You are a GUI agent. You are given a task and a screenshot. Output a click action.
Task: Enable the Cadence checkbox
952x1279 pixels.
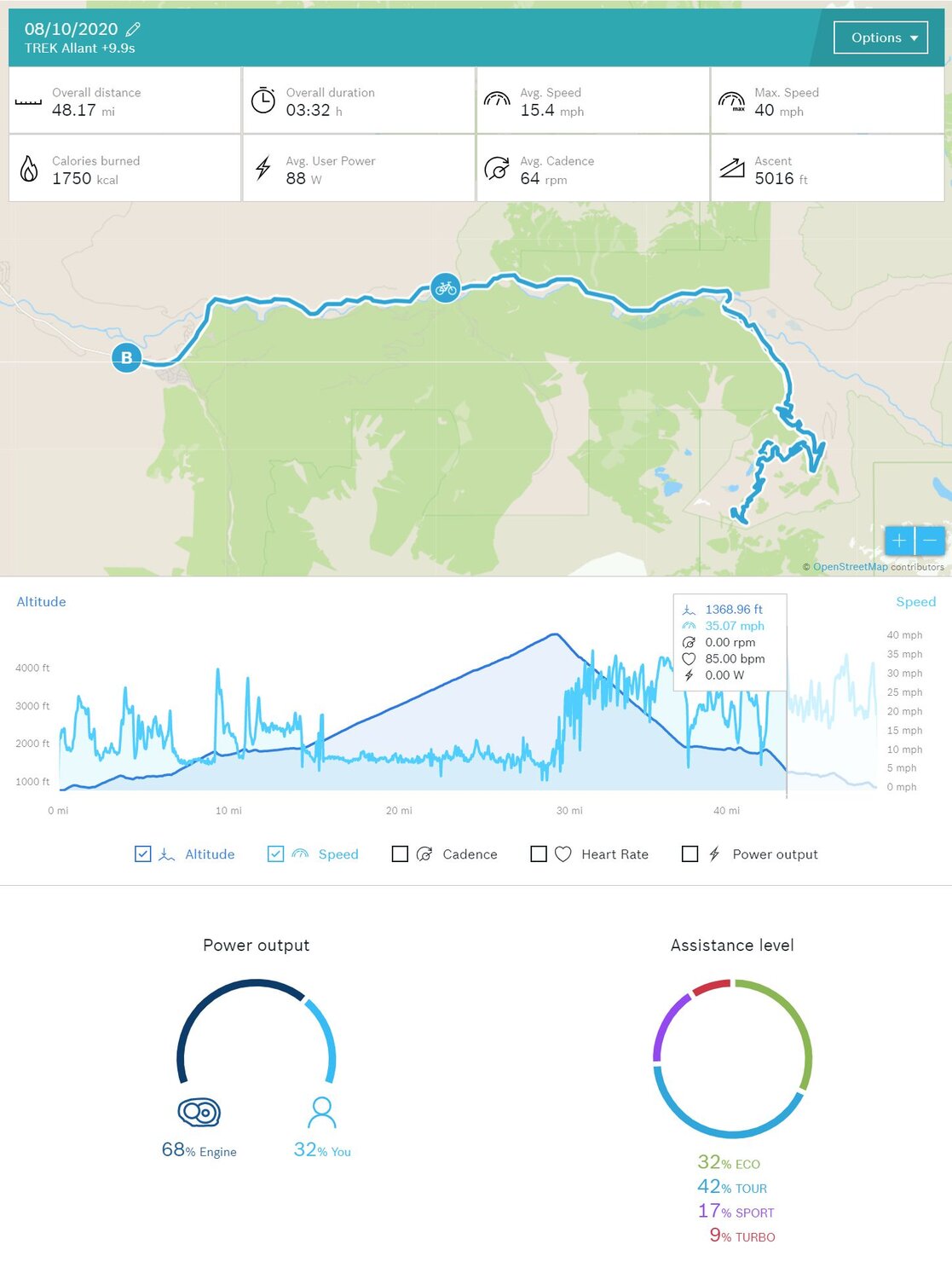(400, 854)
